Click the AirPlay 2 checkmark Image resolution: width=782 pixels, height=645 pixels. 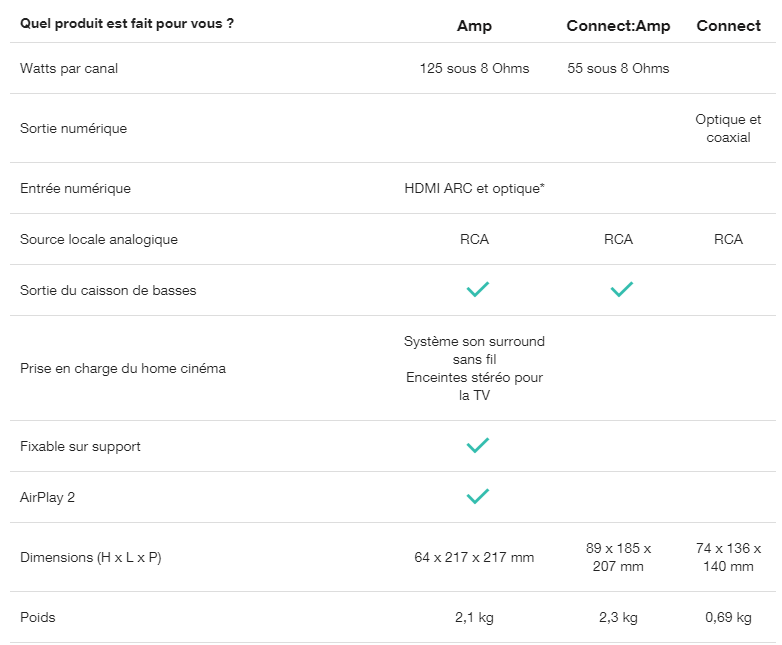click(477, 496)
